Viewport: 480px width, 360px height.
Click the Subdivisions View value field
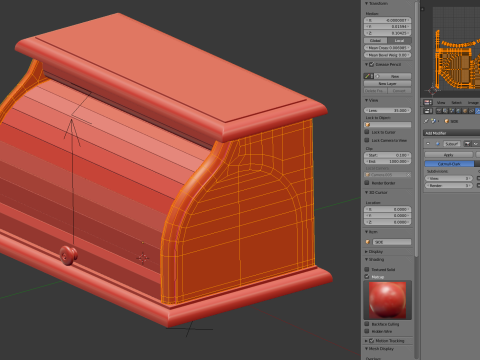[x=449, y=178]
